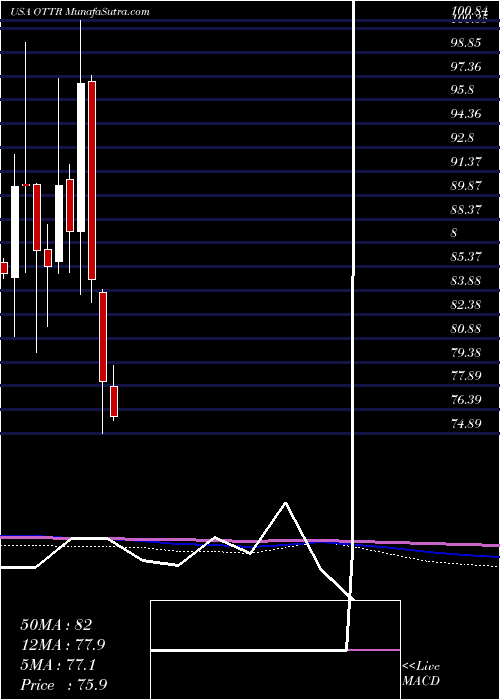Click the 100.84 top price label
The image size is (500, 700).
pos(469,12)
